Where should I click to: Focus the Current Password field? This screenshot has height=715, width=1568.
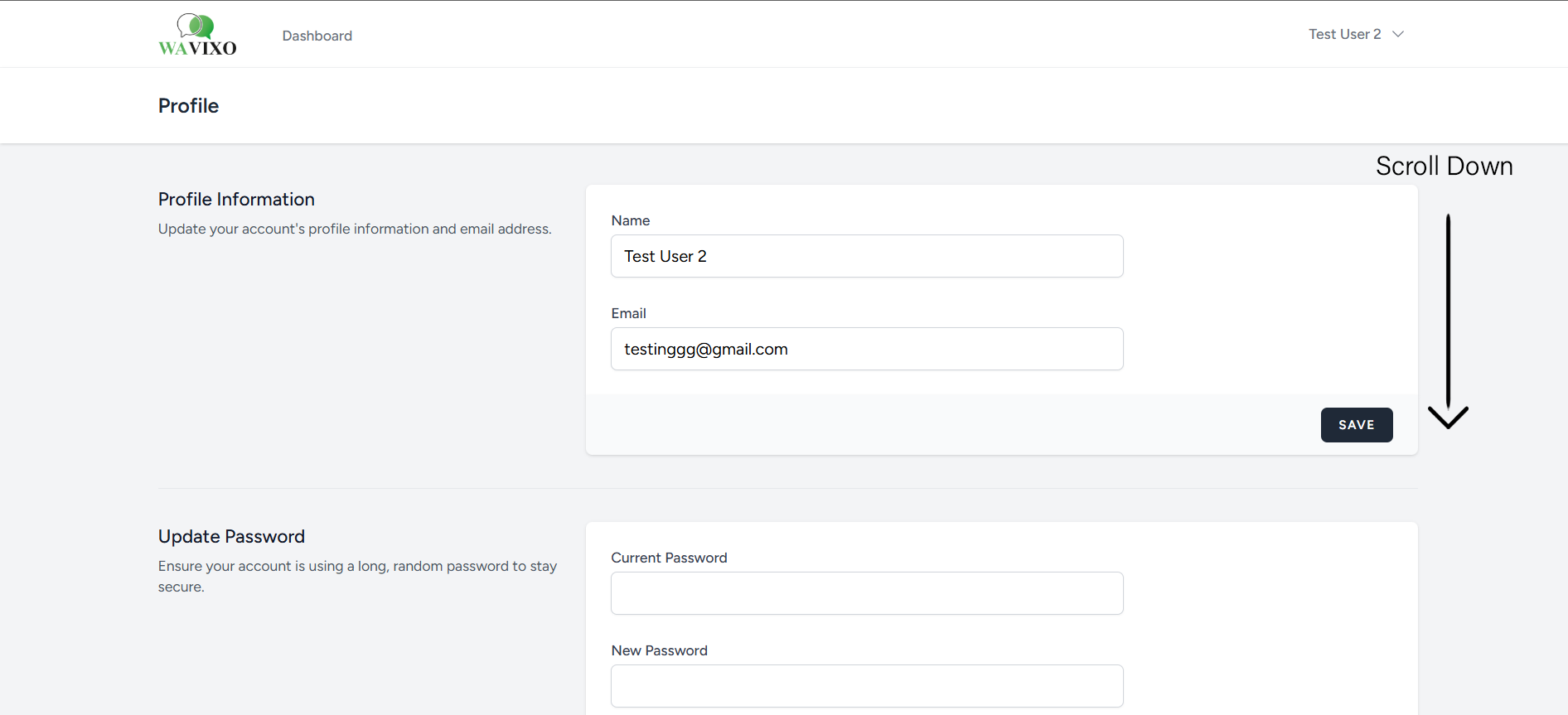[x=866, y=593]
